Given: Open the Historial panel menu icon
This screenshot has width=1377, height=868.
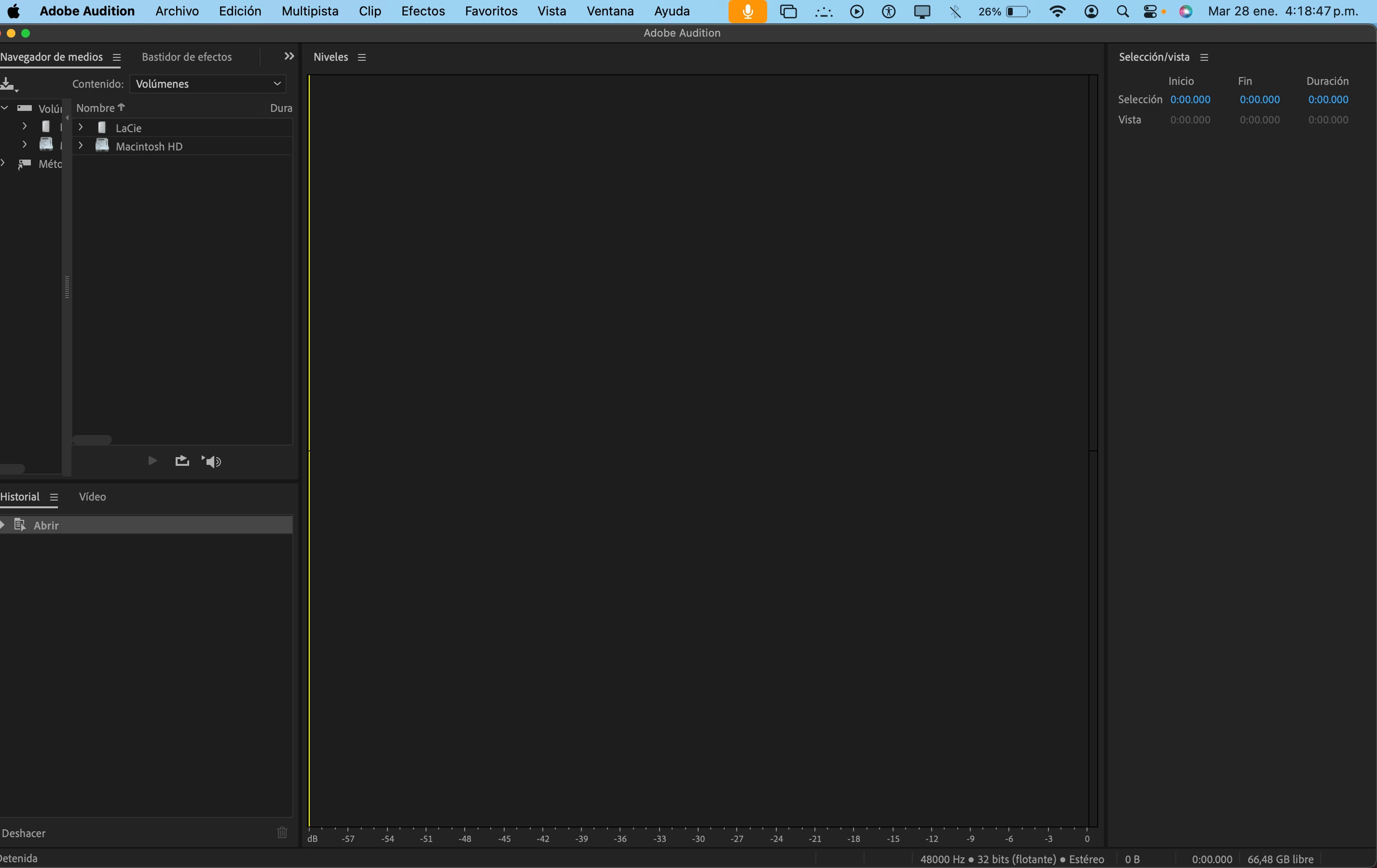Looking at the screenshot, I should tap(54, 497).
